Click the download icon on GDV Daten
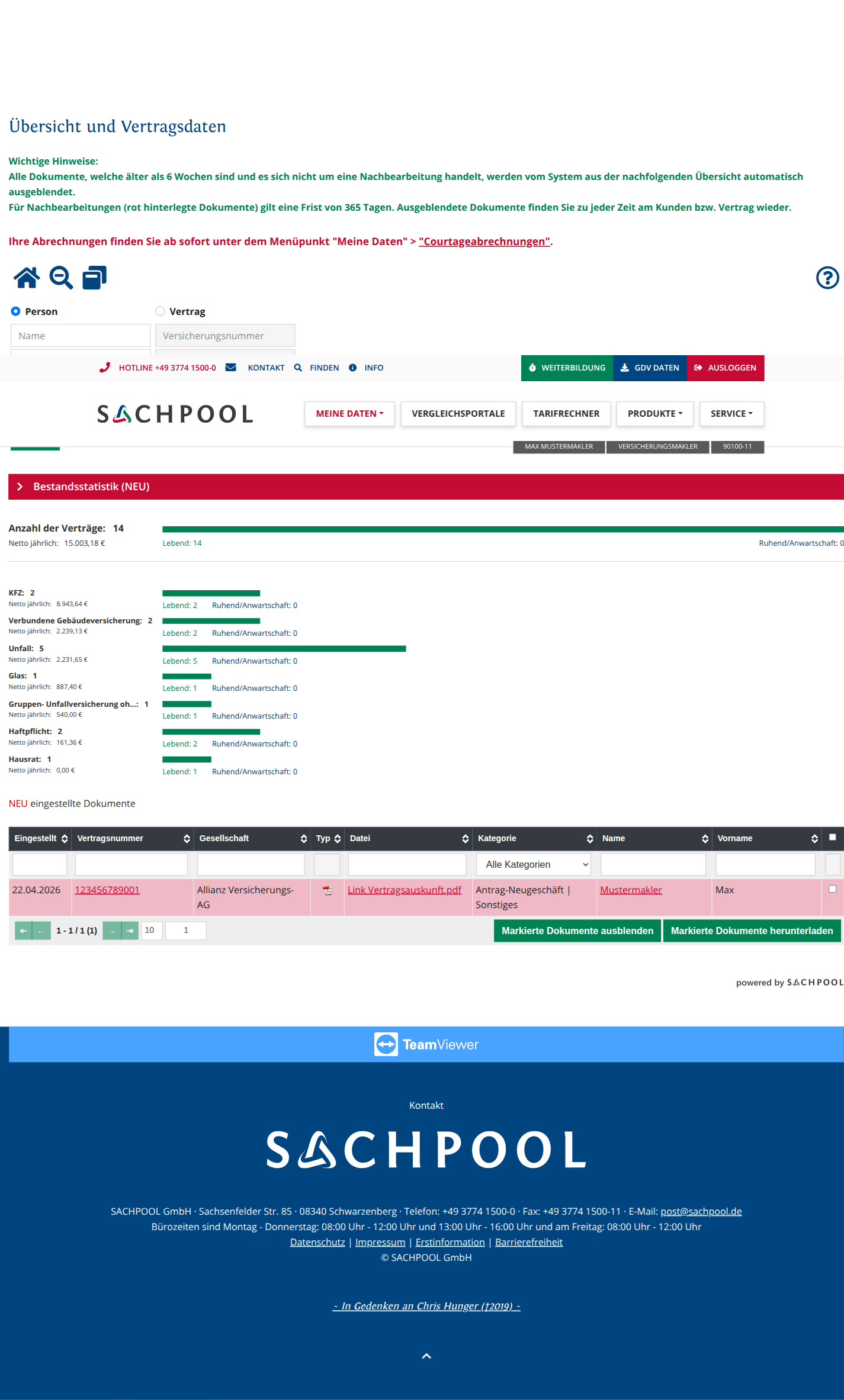 (624, 368)
